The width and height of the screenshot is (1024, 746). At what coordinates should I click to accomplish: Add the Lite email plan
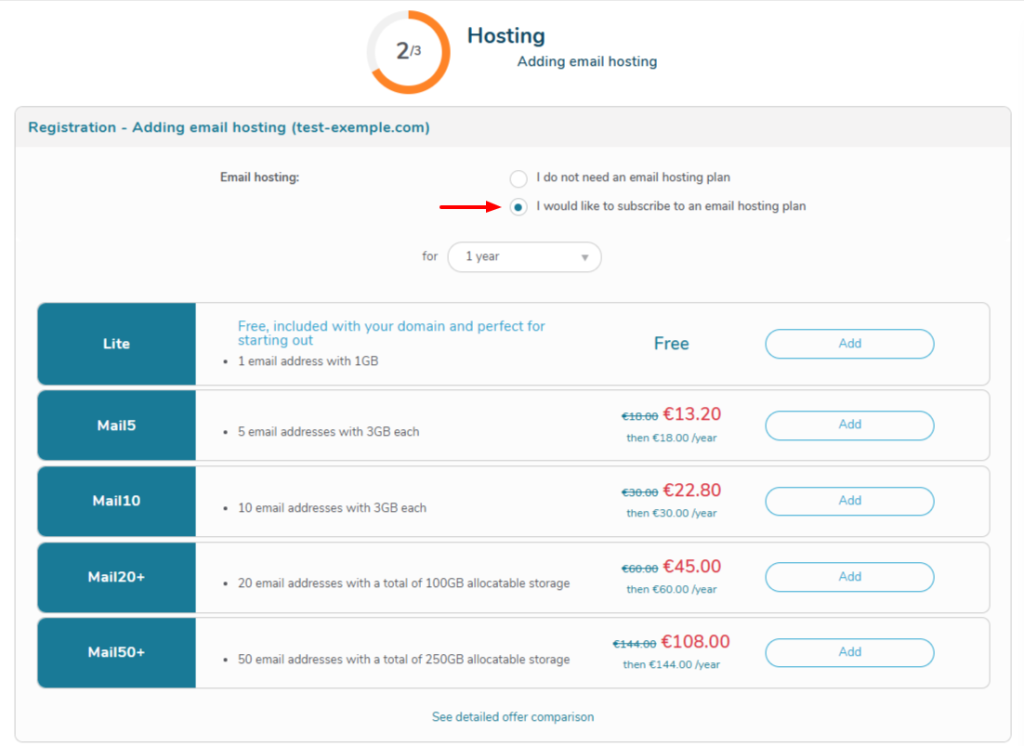click(x=849, y=343)
